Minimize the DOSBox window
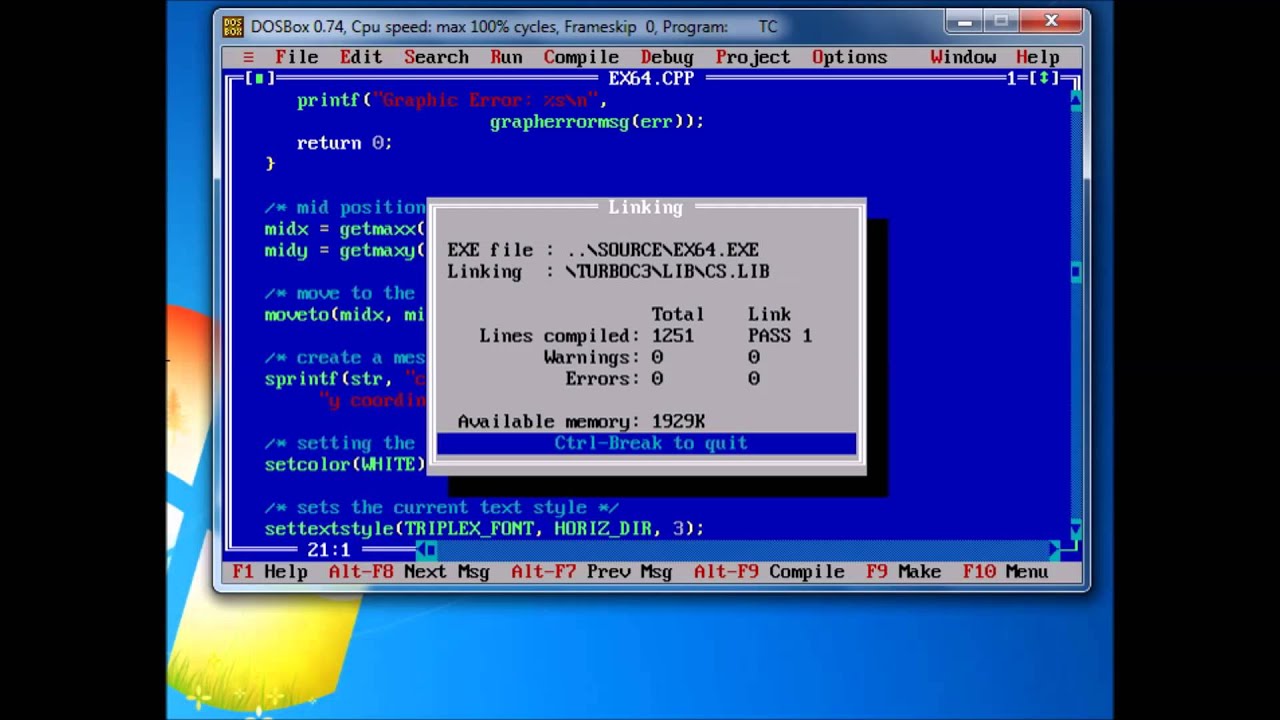The height and width of the screenshot is (720, 1280). pos(965,21)
